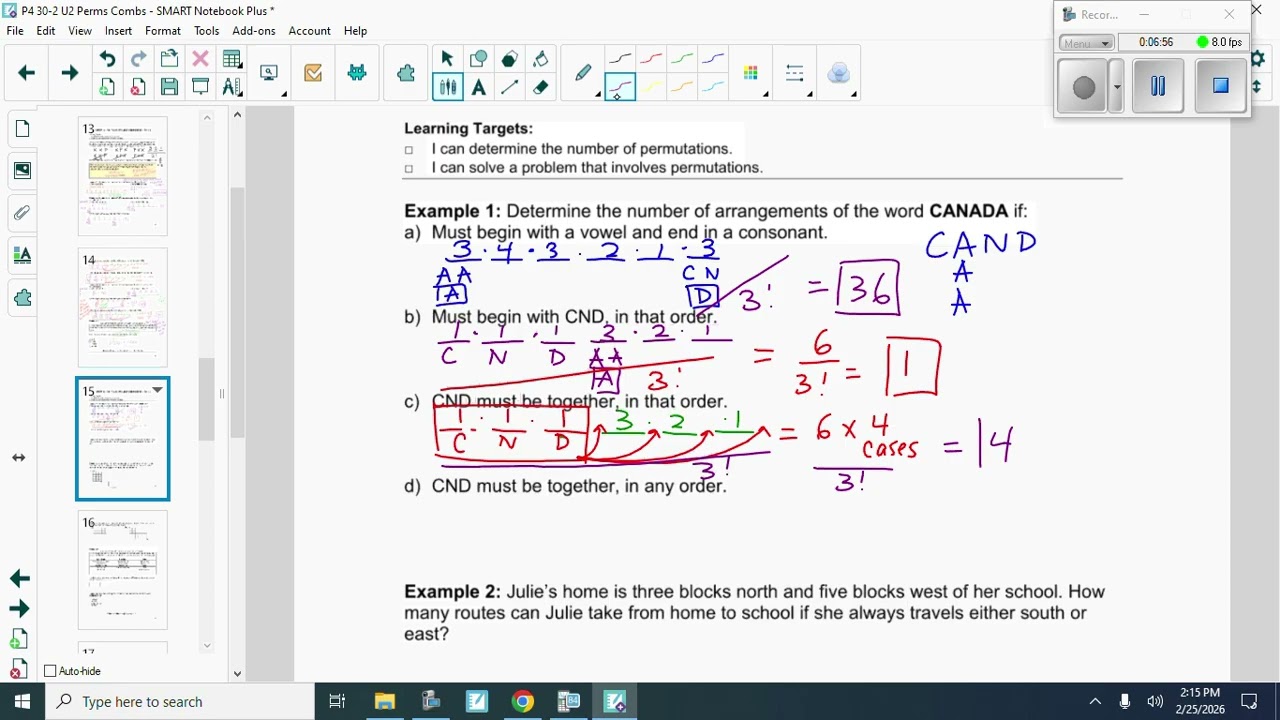
Task: Select the Pens tool
Action: pyautogui.click(x=447, y=87)
